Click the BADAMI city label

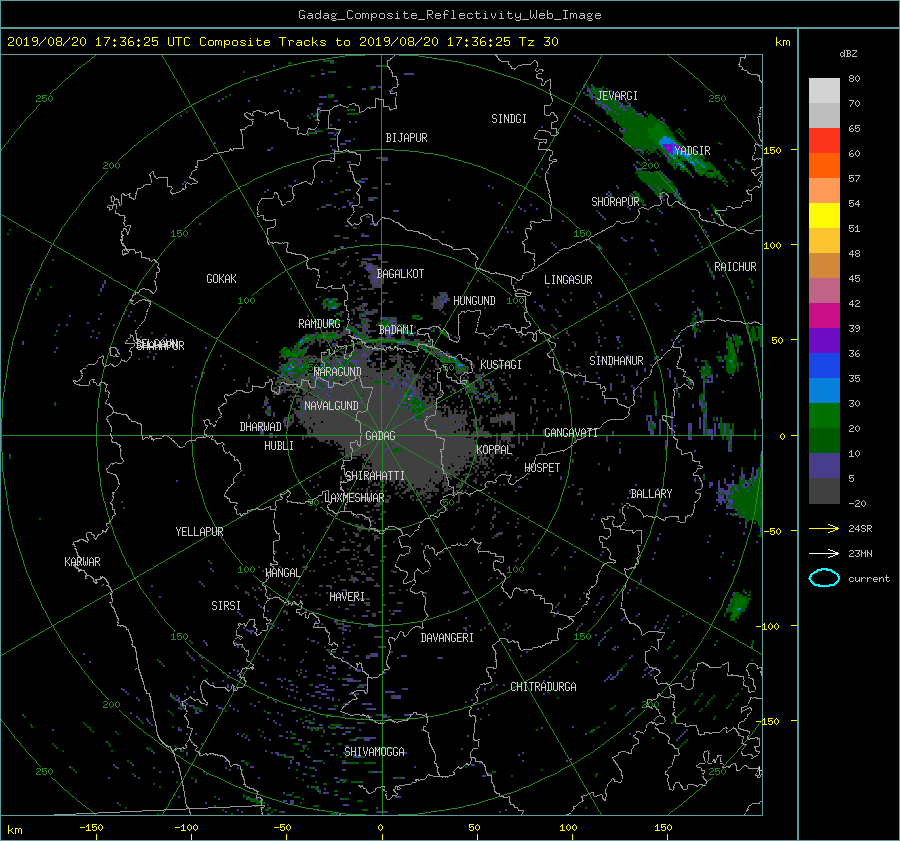coord(396,330)
